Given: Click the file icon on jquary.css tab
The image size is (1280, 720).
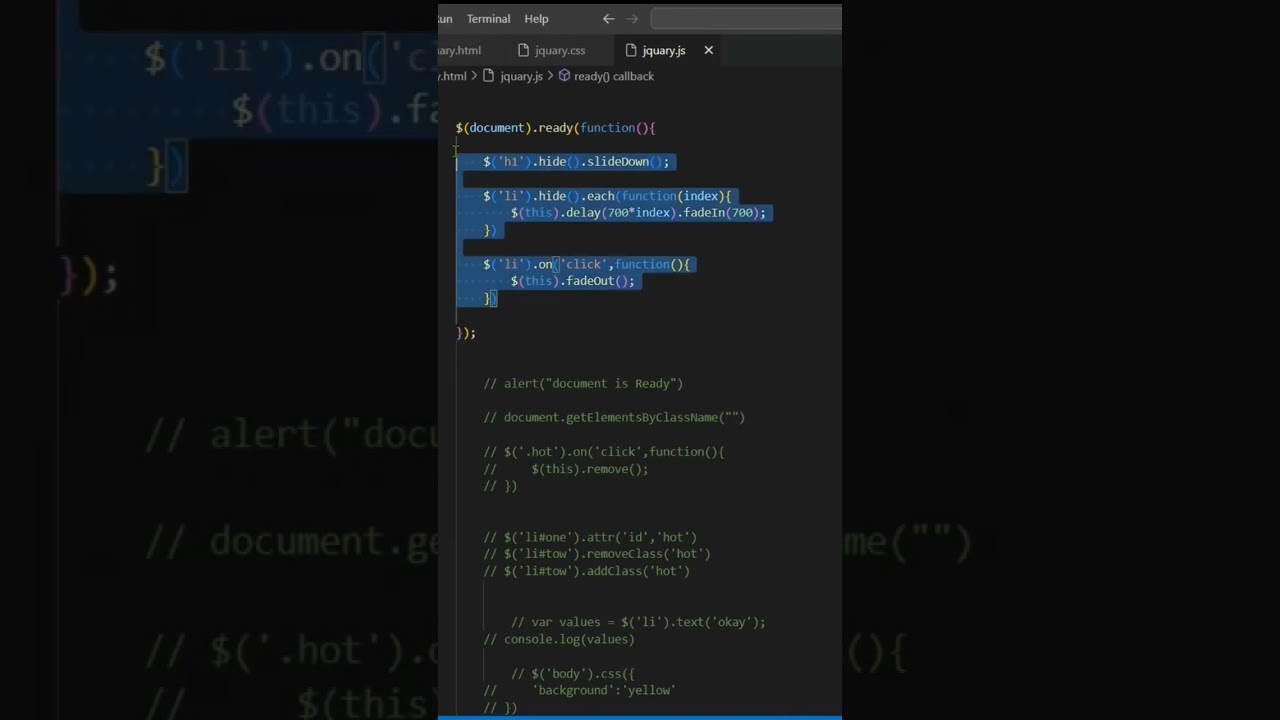Looking at the screenshot, I should pos(523,50).
